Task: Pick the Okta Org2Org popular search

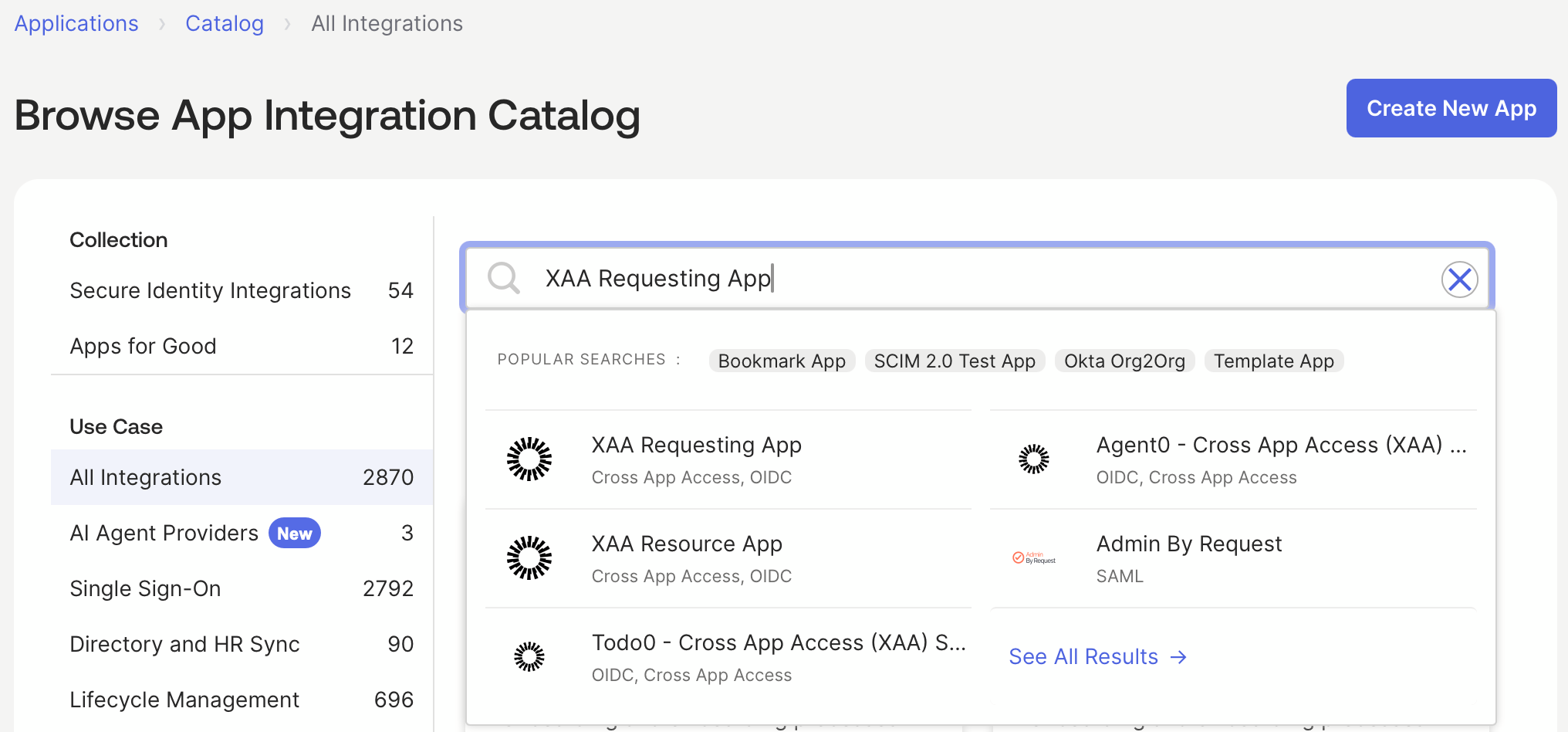Action: coord(1124,361)
